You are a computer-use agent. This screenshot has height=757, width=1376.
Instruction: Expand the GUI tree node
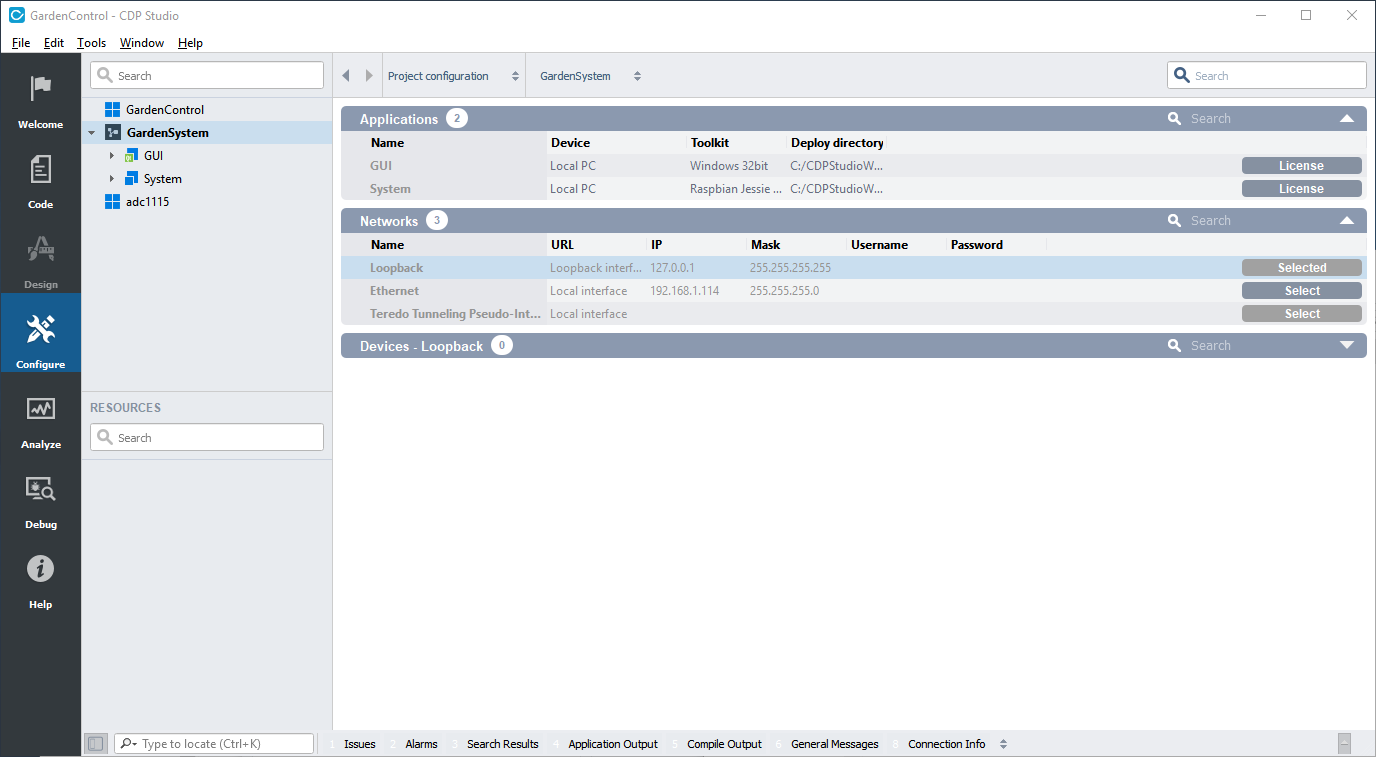(x=112, y=156)
